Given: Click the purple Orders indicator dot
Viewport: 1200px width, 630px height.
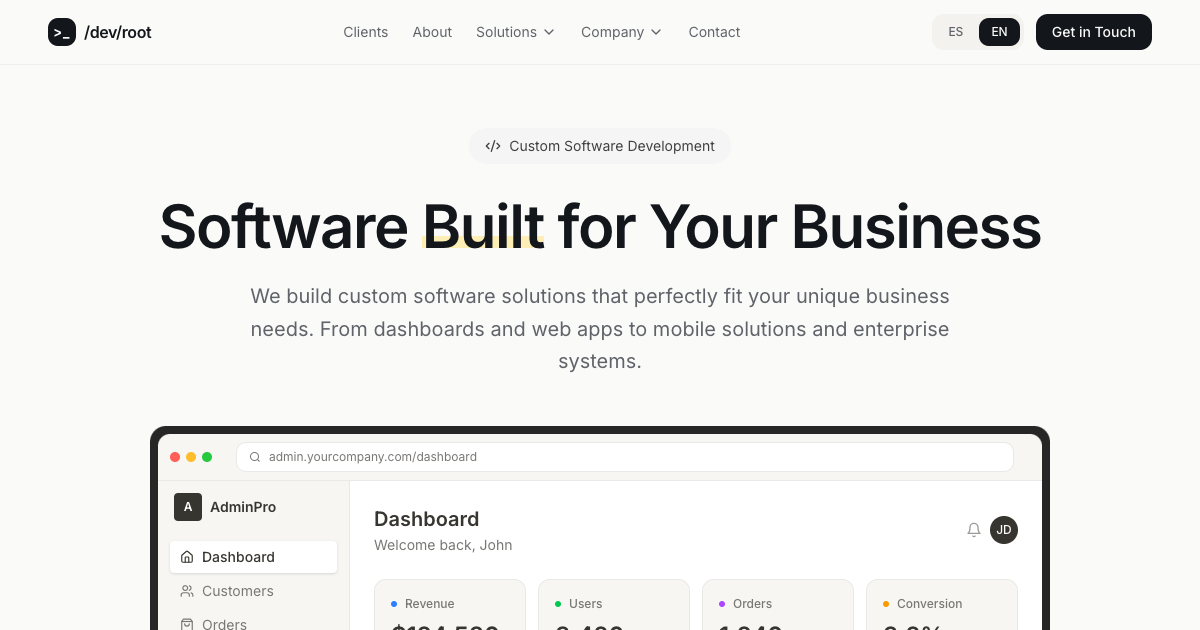Looking at the screenshot, I should pyautogui.click(x=722, y=604).
